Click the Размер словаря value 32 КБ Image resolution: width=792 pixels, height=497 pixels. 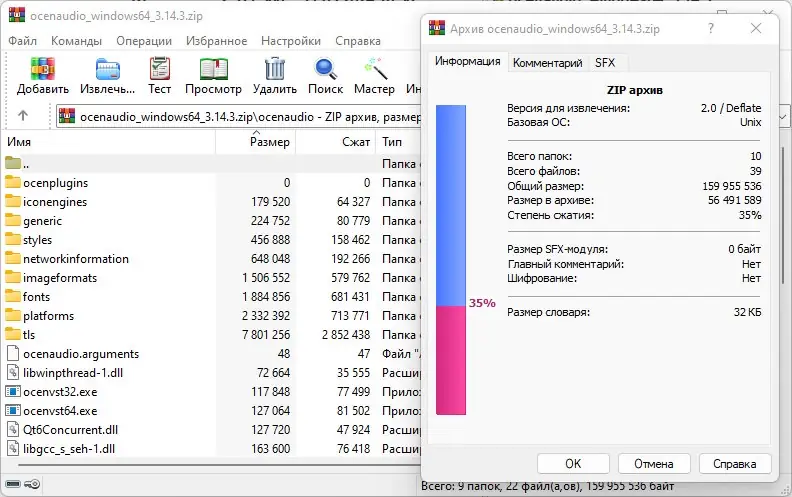coord(747,312)
